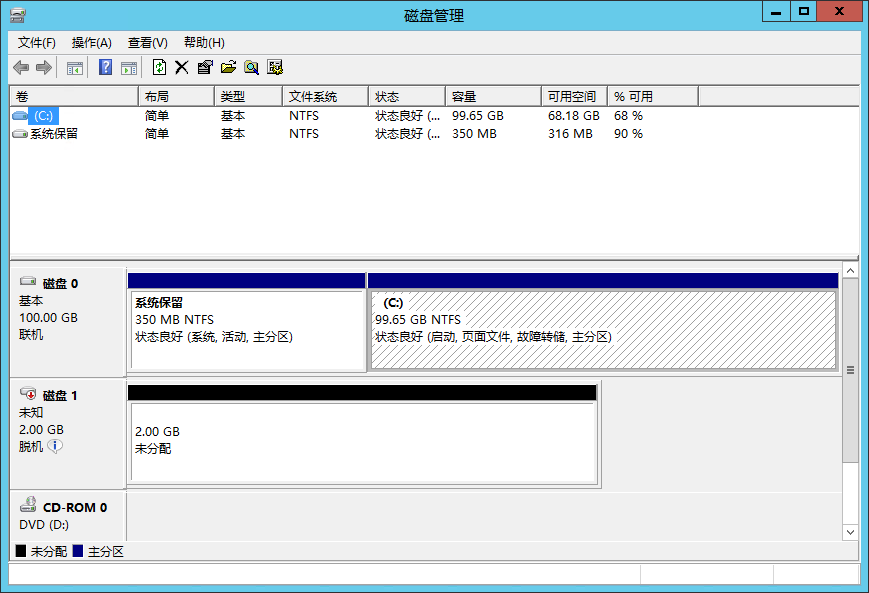Click the 磁盘 1 offline disk icon

tap(28, 393)
